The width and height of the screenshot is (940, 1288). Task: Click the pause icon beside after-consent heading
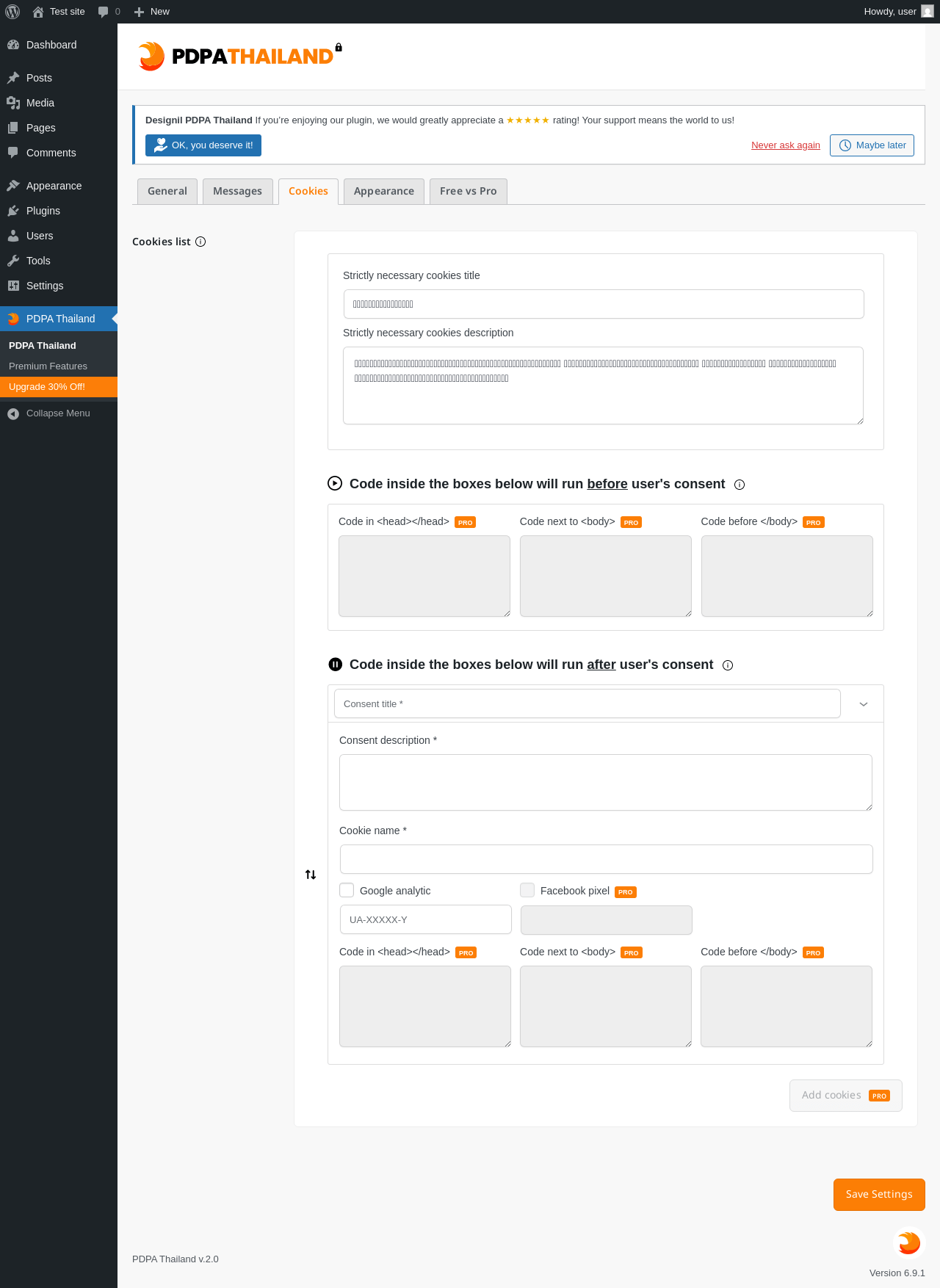(335, 664)
